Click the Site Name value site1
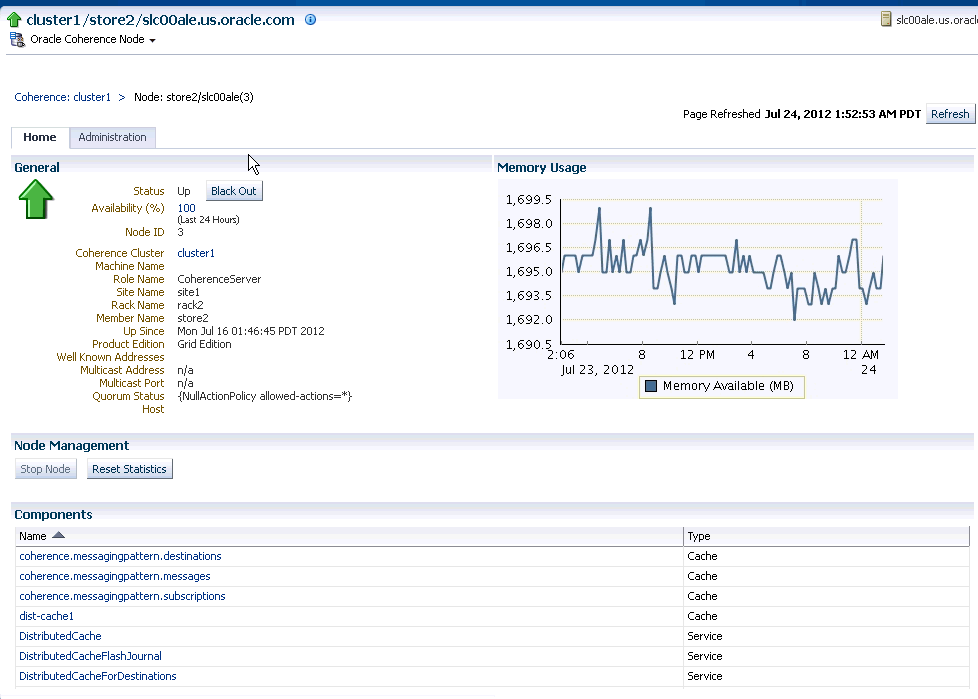This screenshot has height=699, width=978. [x=188, y=292]
